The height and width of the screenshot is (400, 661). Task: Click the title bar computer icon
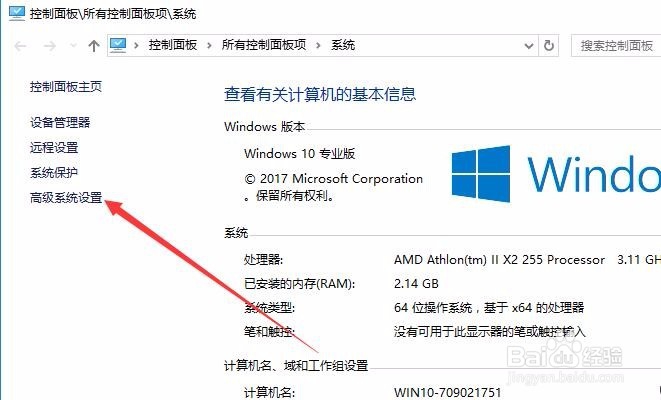pos(17,13)
